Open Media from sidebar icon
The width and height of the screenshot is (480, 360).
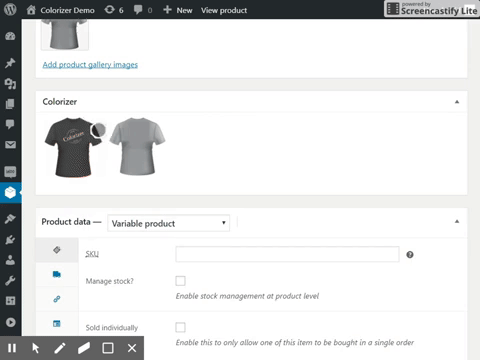click(x=10, y=84)
